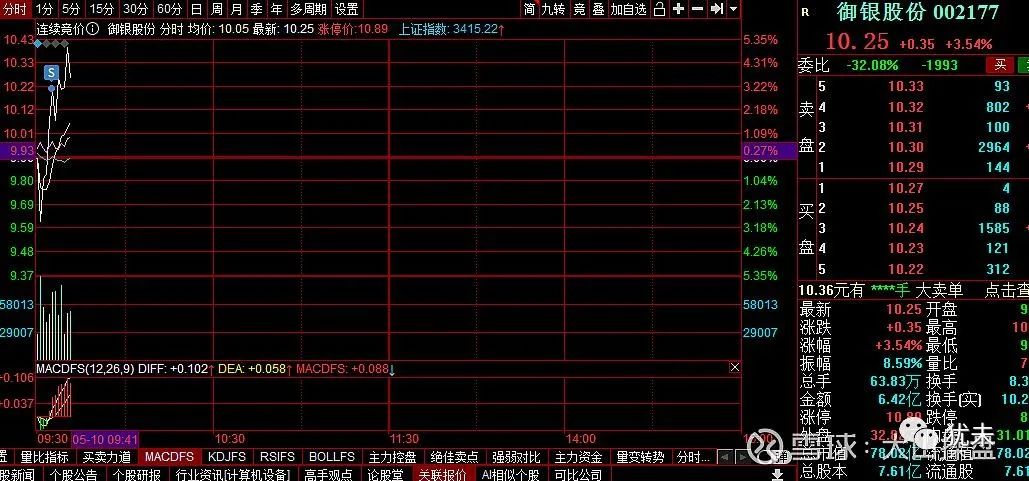Select the MACDFS indicator tab
Image resolution: width=1029 pixels, height=481 pixels.
click(x=169, y=457)
